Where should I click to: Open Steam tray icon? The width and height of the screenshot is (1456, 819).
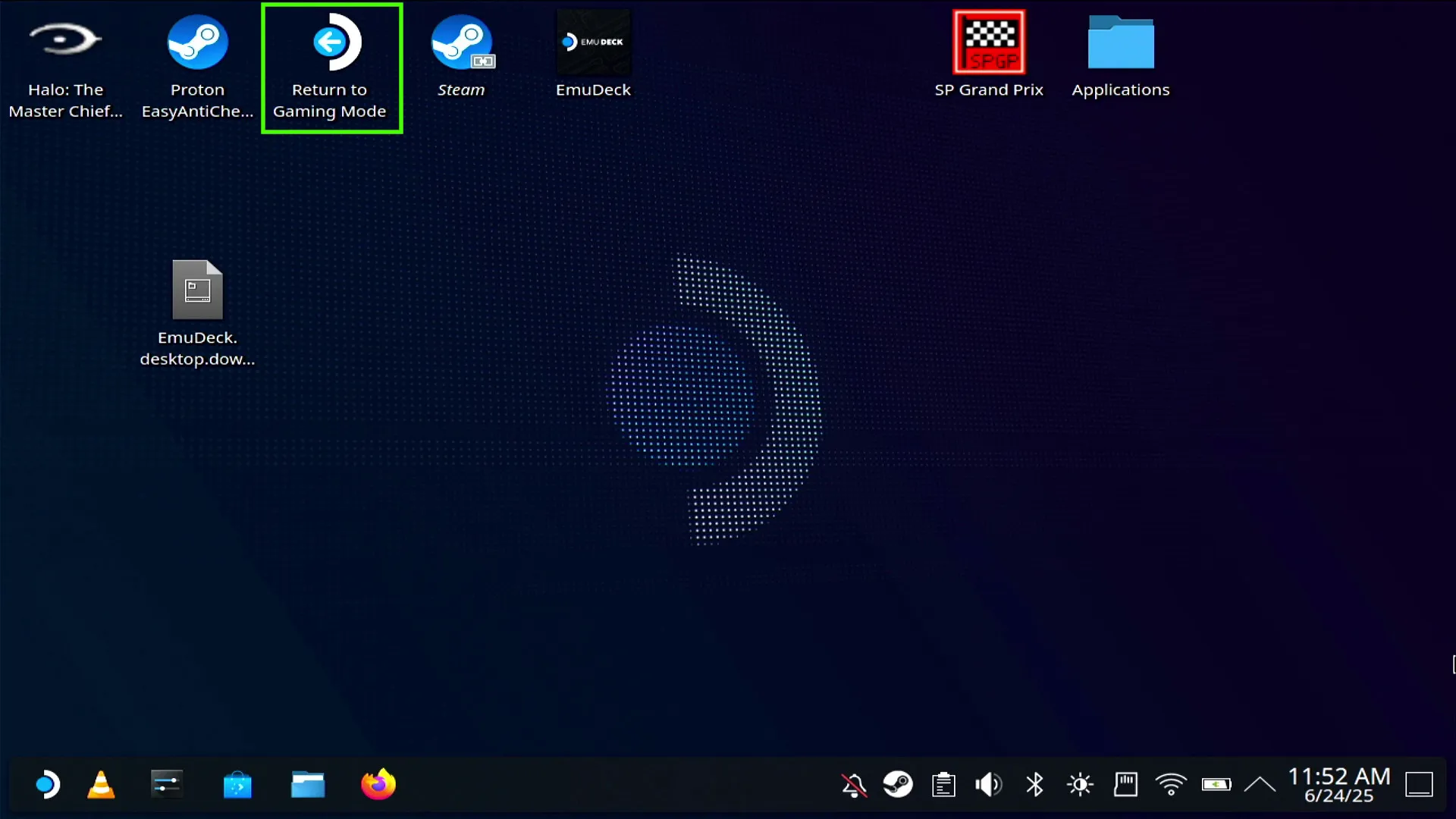point(898,785)
